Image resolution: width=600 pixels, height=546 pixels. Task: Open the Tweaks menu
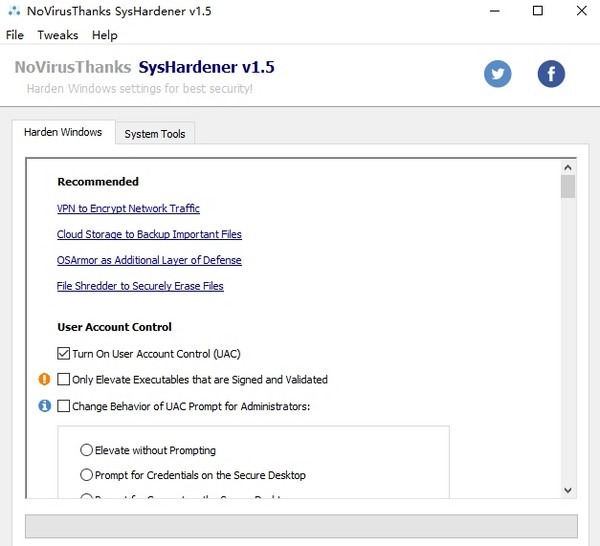point(57,35)
